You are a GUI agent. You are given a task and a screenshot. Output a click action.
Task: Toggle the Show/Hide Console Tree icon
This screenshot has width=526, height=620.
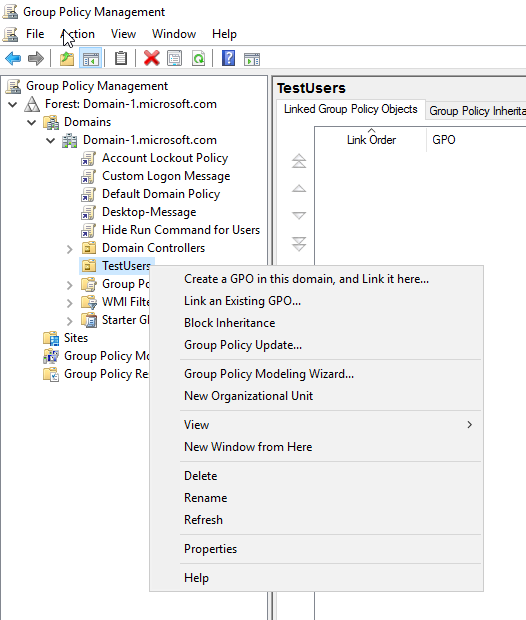(90, 59)
